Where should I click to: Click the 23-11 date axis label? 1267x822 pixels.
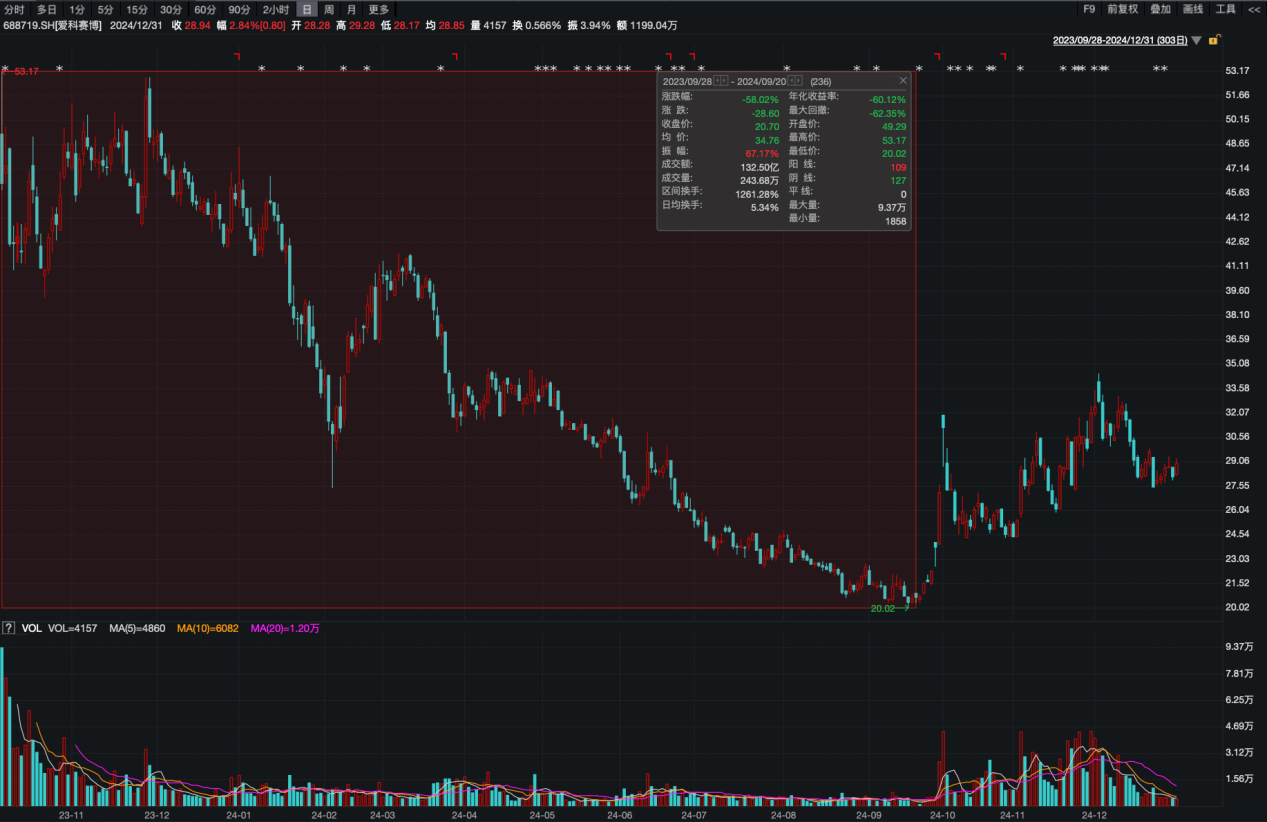[x=70, y=815]
